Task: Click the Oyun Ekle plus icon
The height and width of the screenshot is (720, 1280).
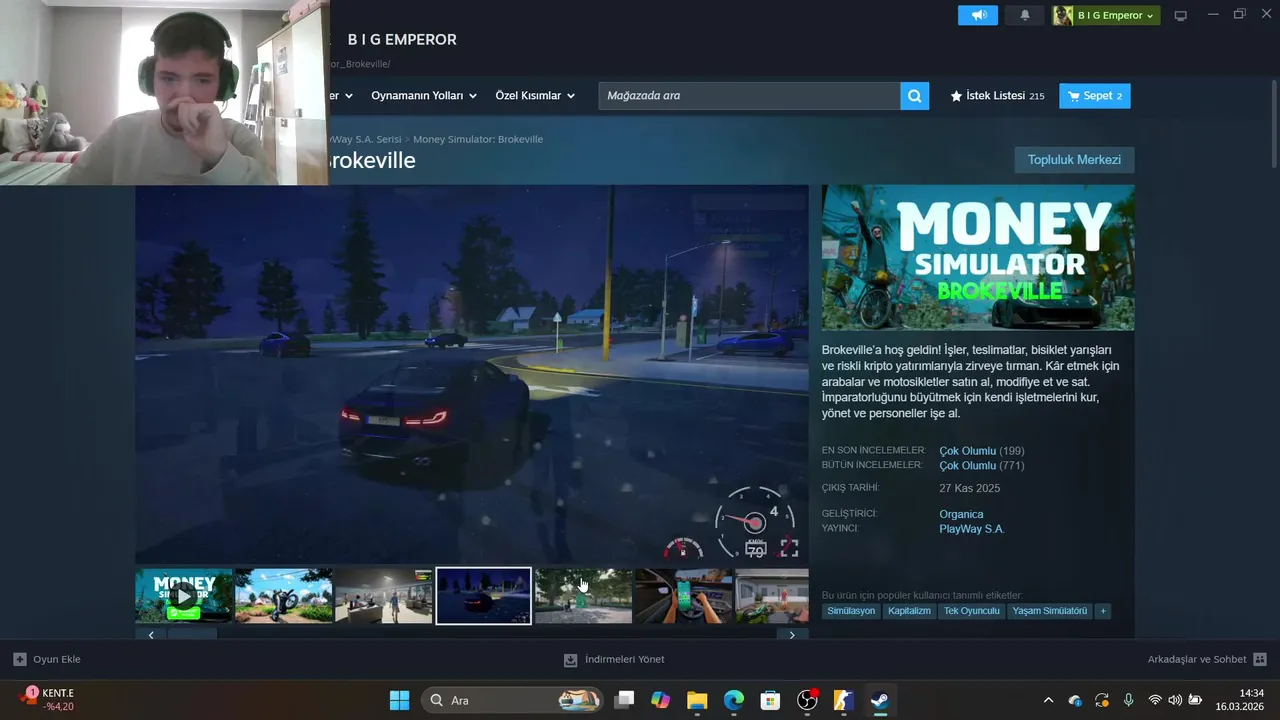Action: click(19, 659)
